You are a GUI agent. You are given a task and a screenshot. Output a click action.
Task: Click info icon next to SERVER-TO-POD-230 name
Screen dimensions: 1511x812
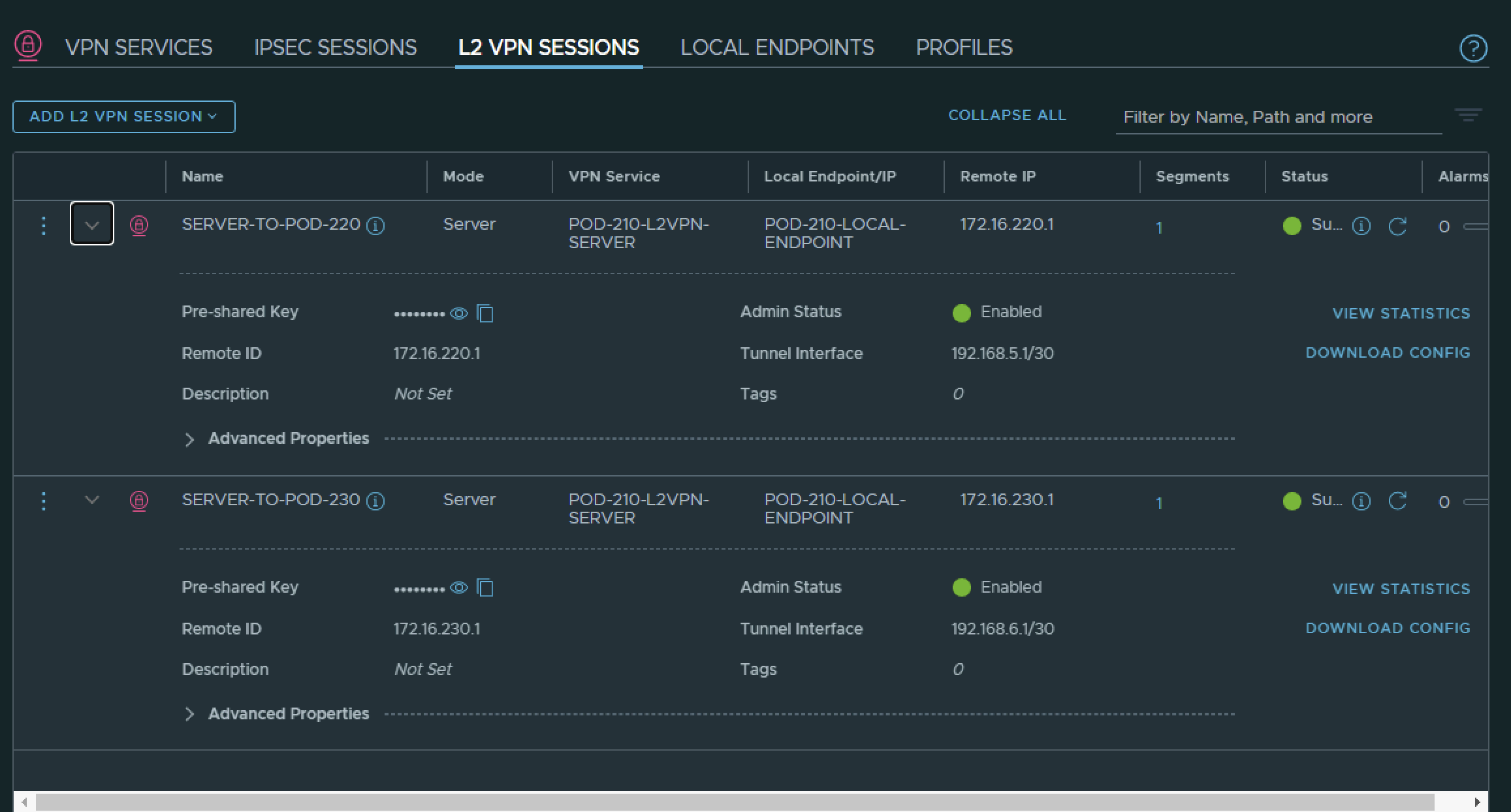pyautogui.click(x=375, y=501)
